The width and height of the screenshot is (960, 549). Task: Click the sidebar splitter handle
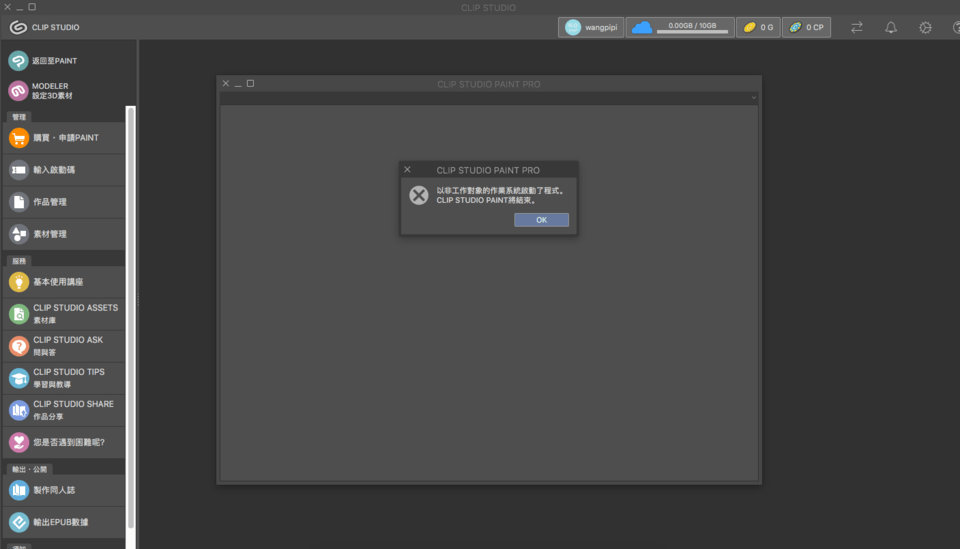point(138,299)
